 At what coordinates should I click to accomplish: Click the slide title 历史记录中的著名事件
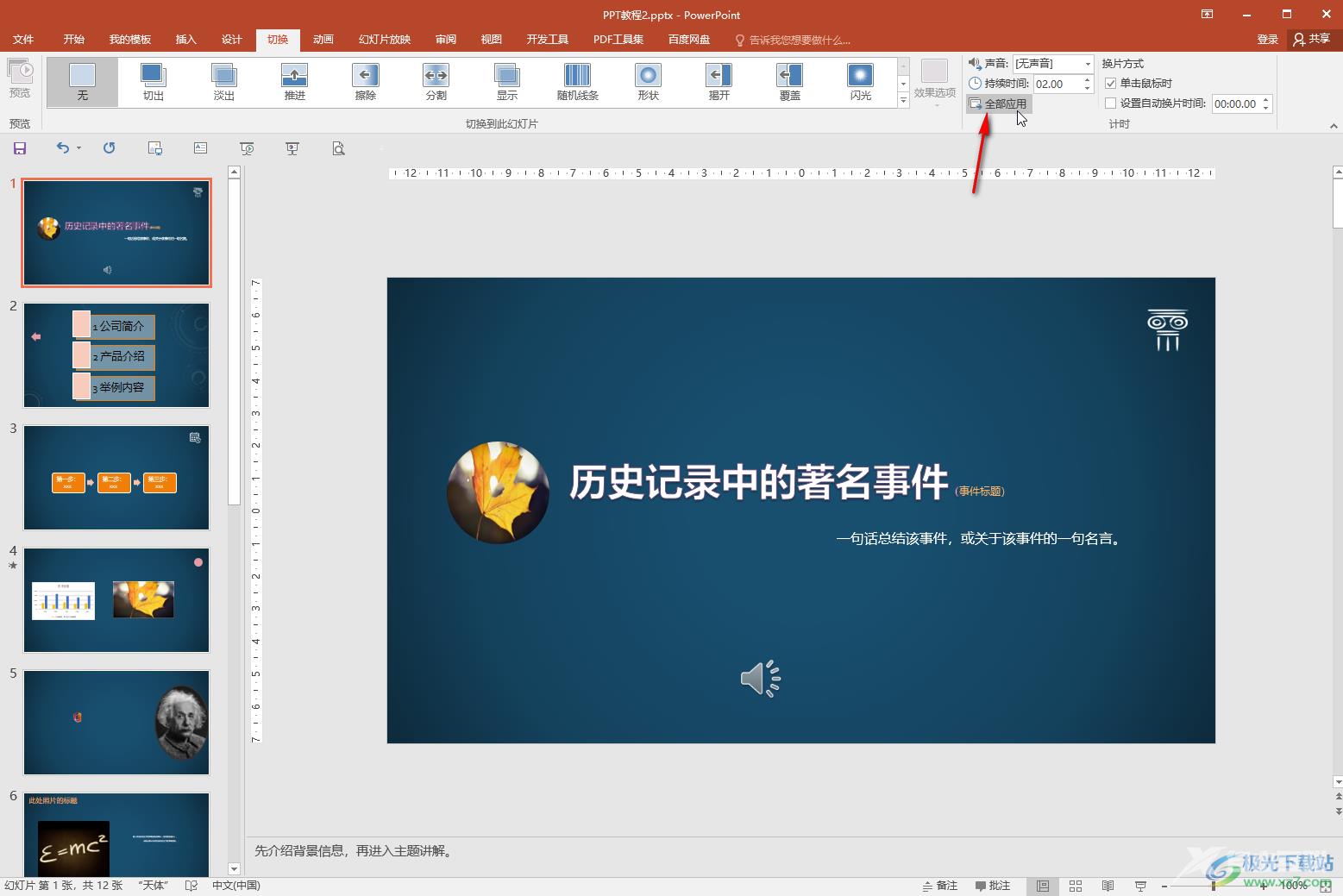(x=759, y=482)
